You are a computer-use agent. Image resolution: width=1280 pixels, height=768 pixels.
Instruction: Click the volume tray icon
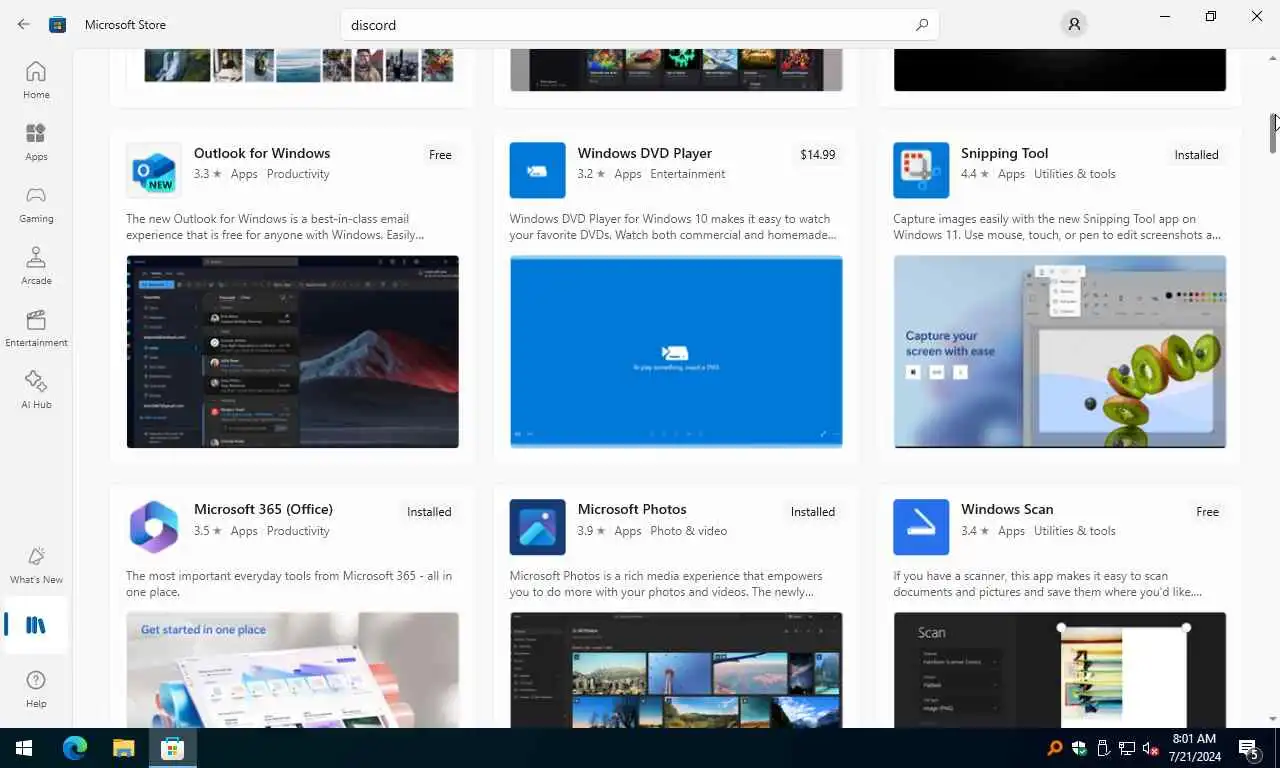(x=1151, y=748)
